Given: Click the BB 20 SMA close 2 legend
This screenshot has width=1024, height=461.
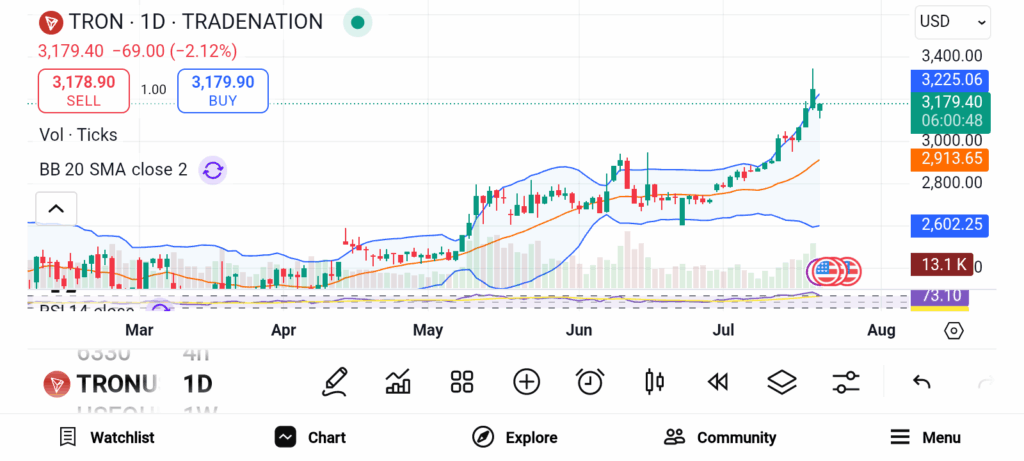Looking at the screenshot, I should 113,170.
